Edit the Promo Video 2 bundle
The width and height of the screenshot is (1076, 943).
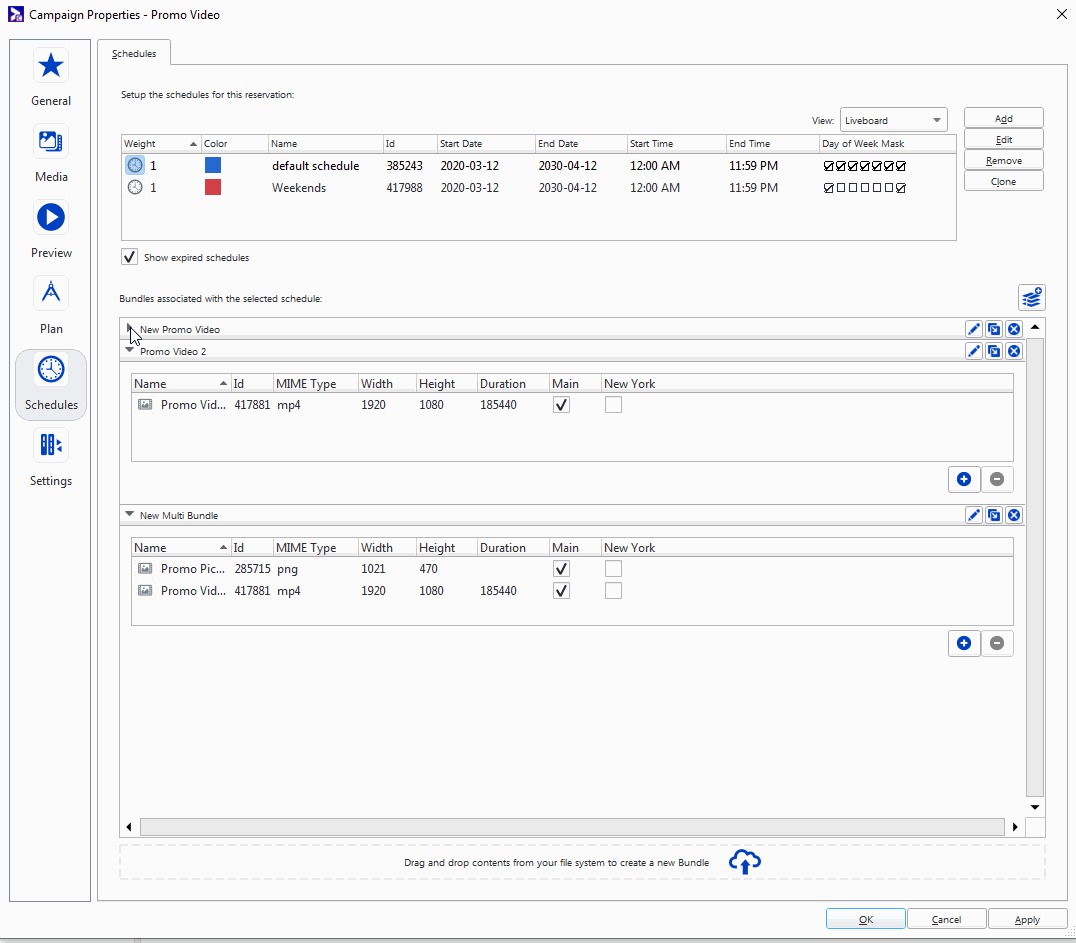(973, 351)
